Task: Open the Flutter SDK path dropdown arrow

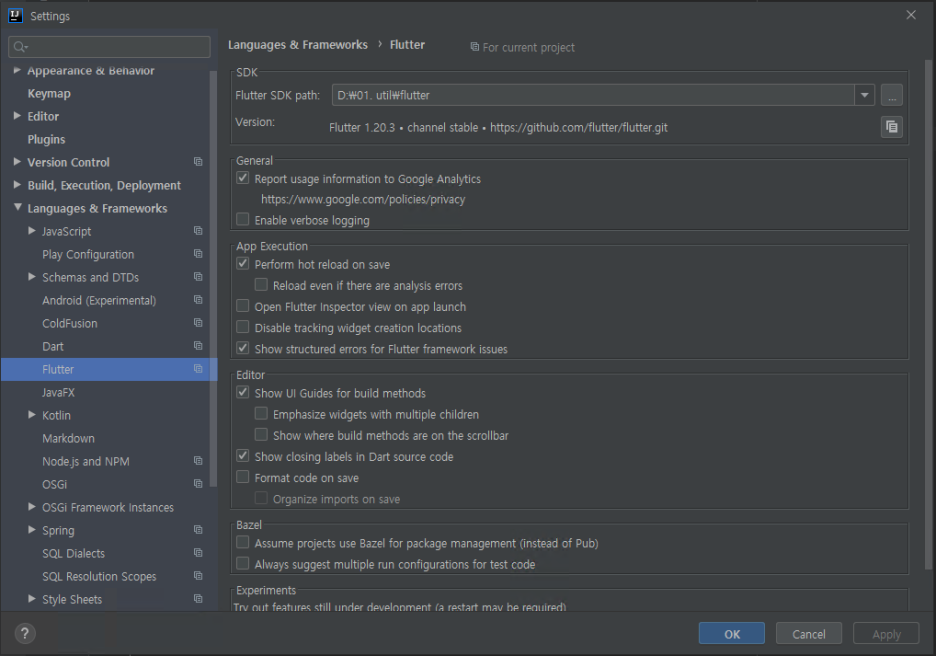Action: [x=864, y=95]
